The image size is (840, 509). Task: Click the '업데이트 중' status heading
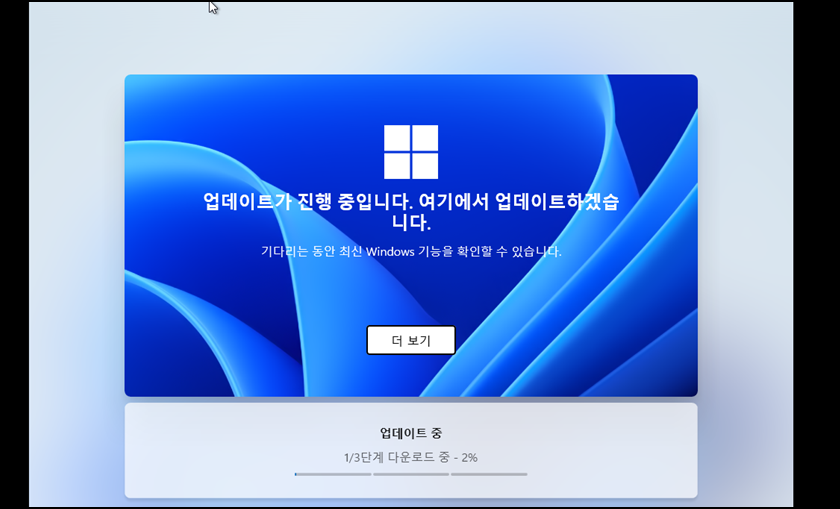[x=411, y=433]
